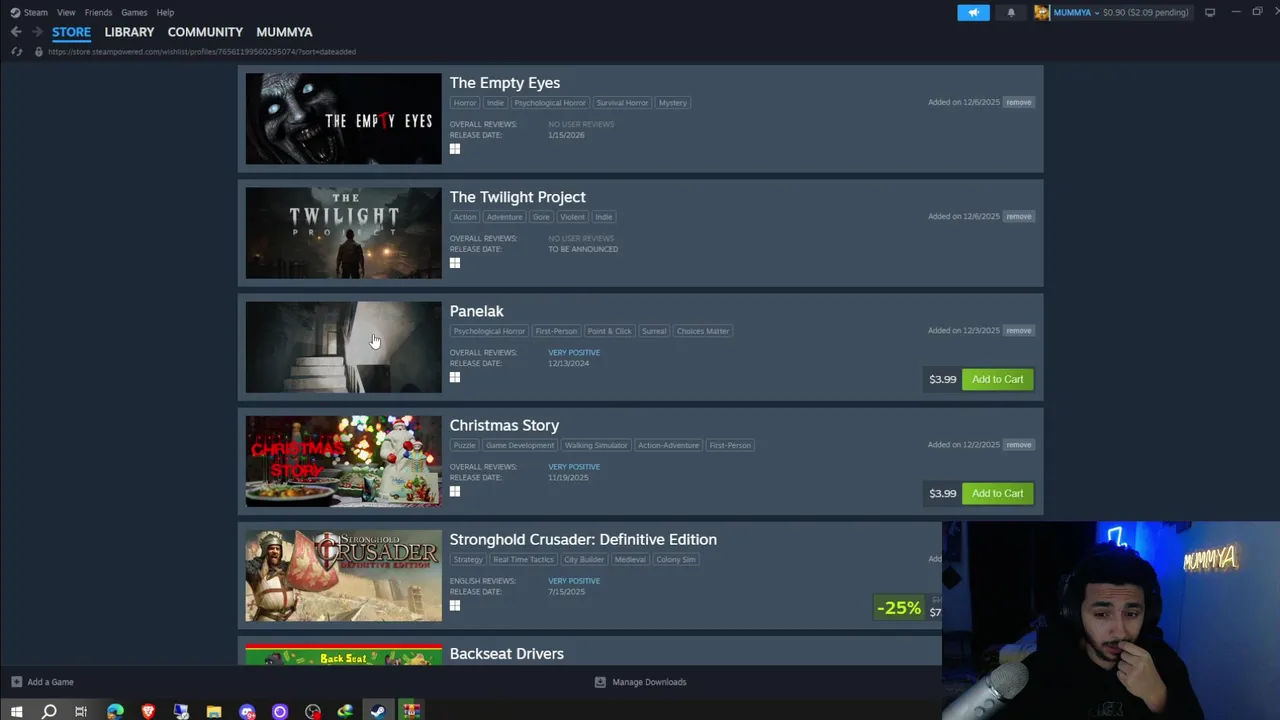Image resolution: width=1280 pixels, height=720 pixels.
Task: Open the View menu
Action: 66,12
